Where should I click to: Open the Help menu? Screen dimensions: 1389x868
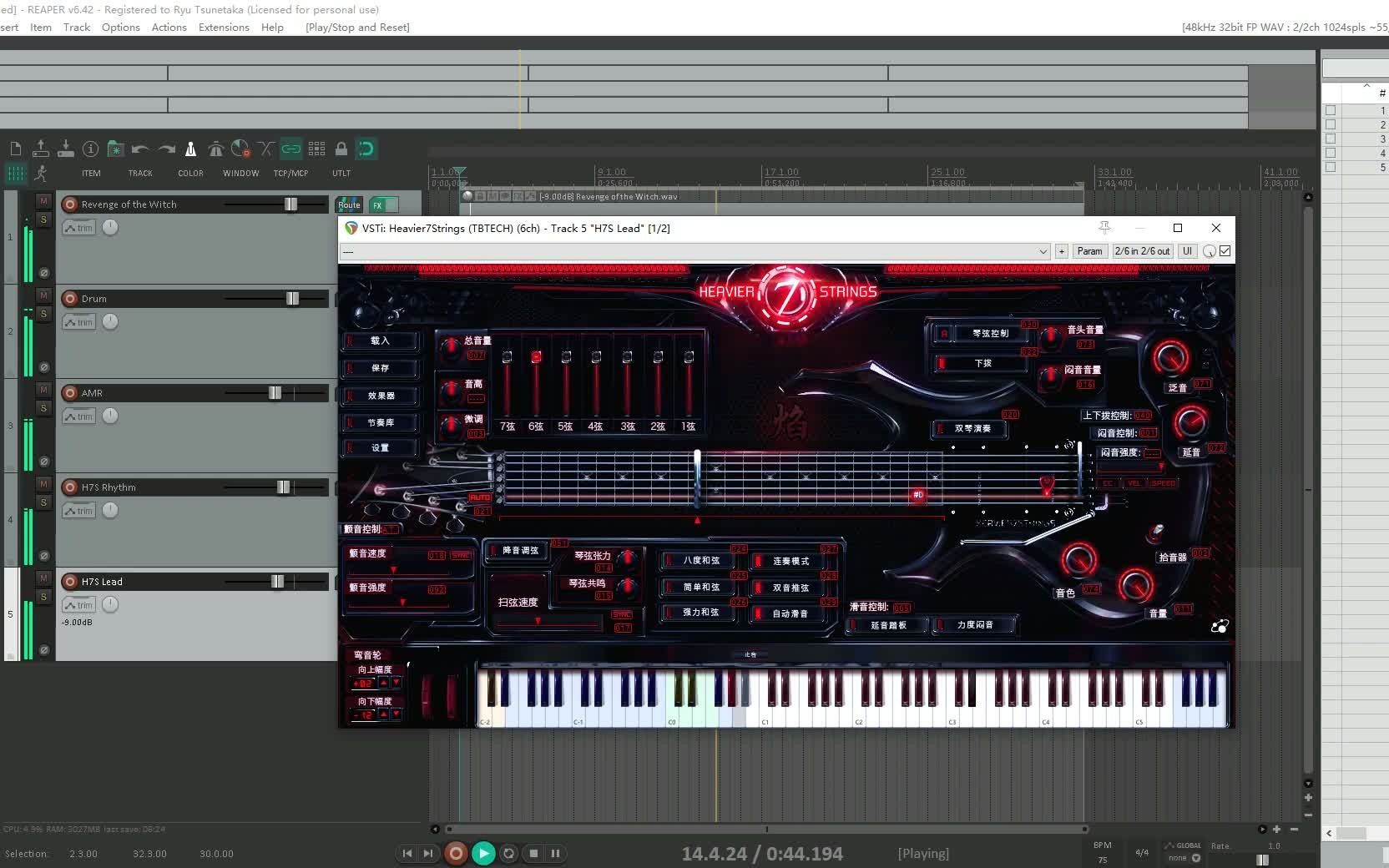272,28
